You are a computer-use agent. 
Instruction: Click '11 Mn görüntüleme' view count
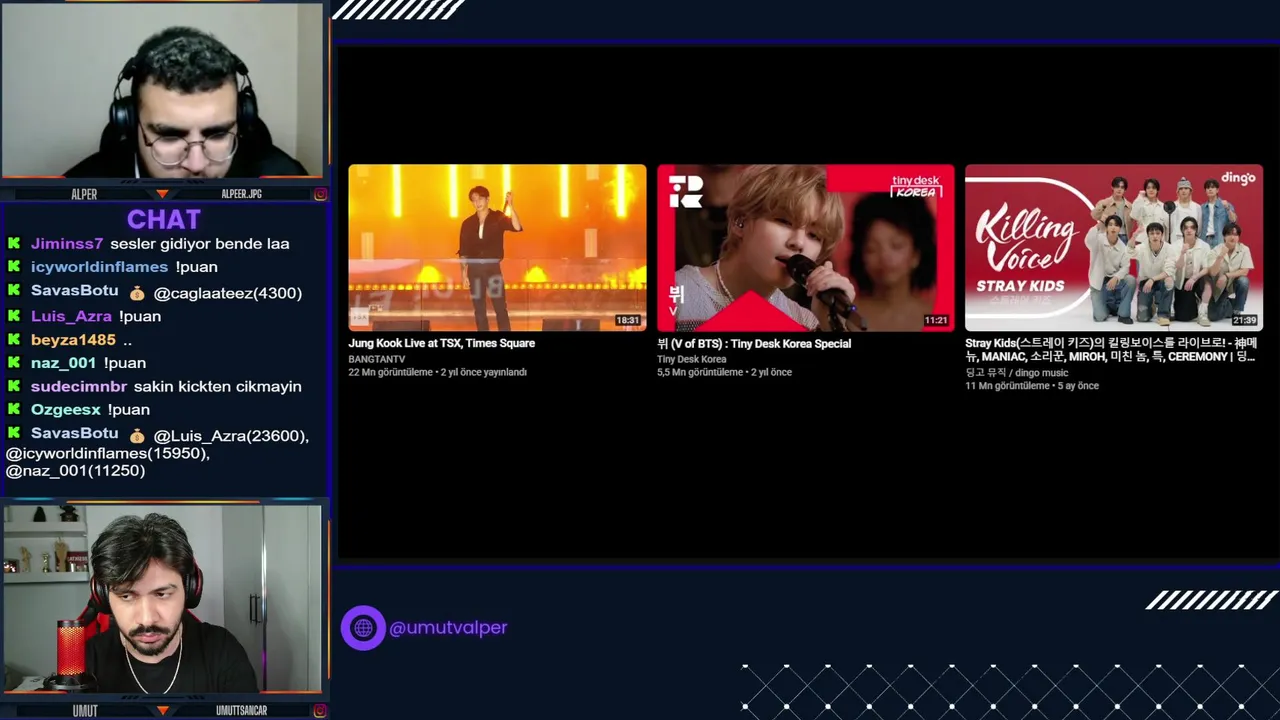[1007, 386]
